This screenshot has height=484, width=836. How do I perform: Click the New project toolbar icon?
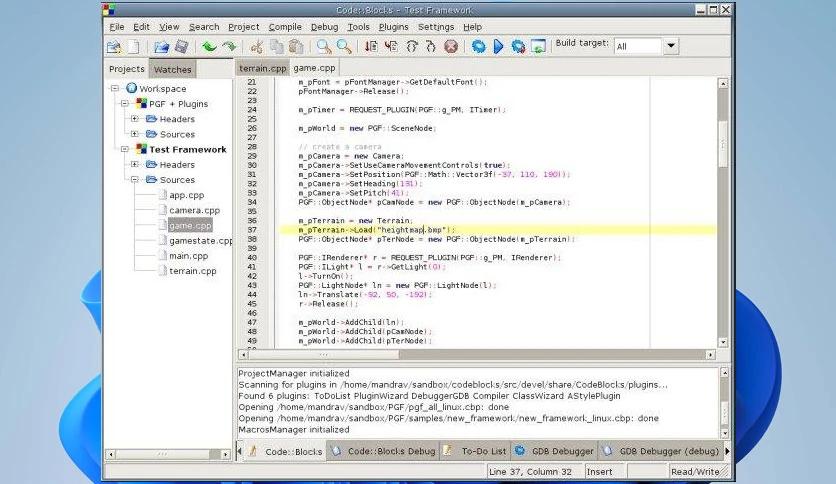pyautogui.click(x=114, y=47)
